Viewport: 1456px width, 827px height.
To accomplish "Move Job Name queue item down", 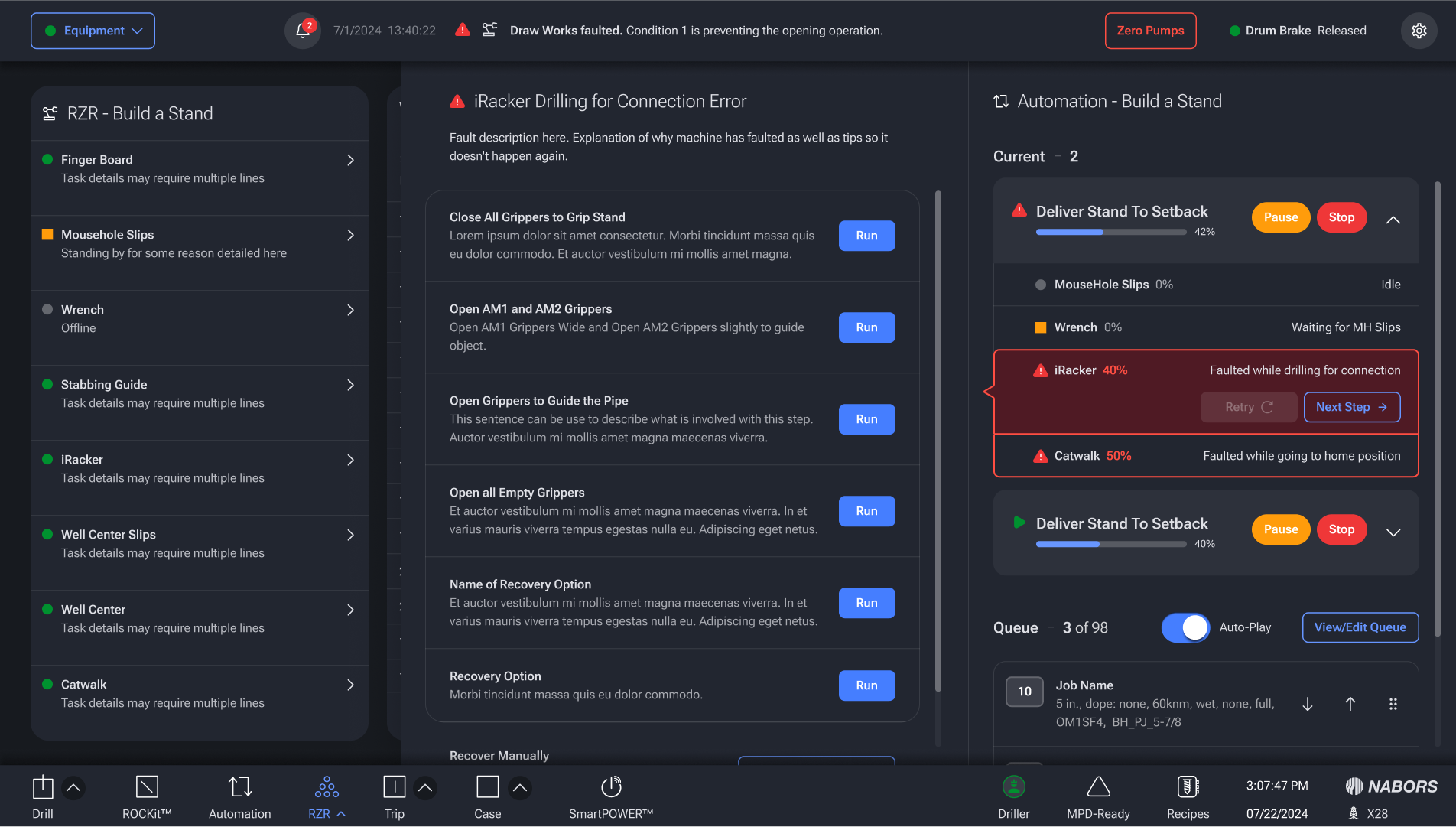I will 1308,704.
